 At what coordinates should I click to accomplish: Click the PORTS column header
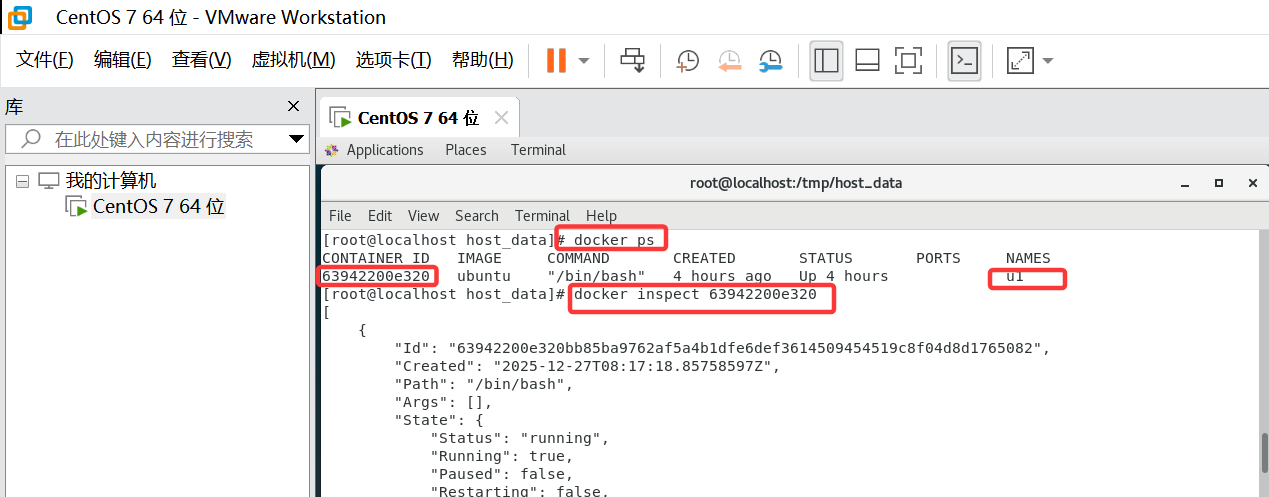pos(938,258)
